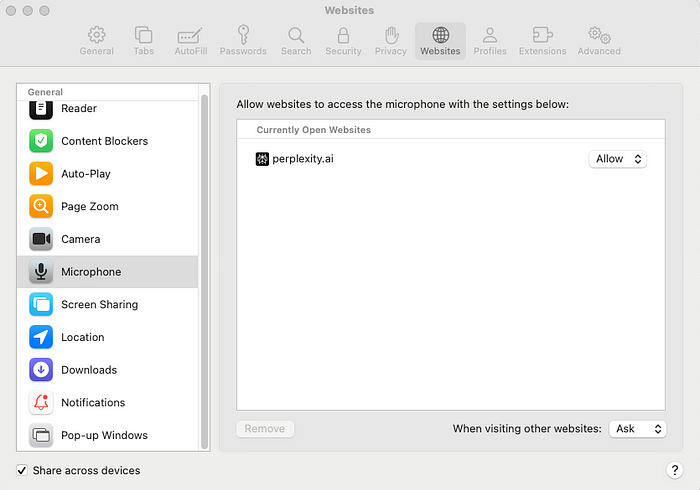Select the perplexity.ai website row text
The height and width of the screenshot is (490, 700).
[303, 159]
